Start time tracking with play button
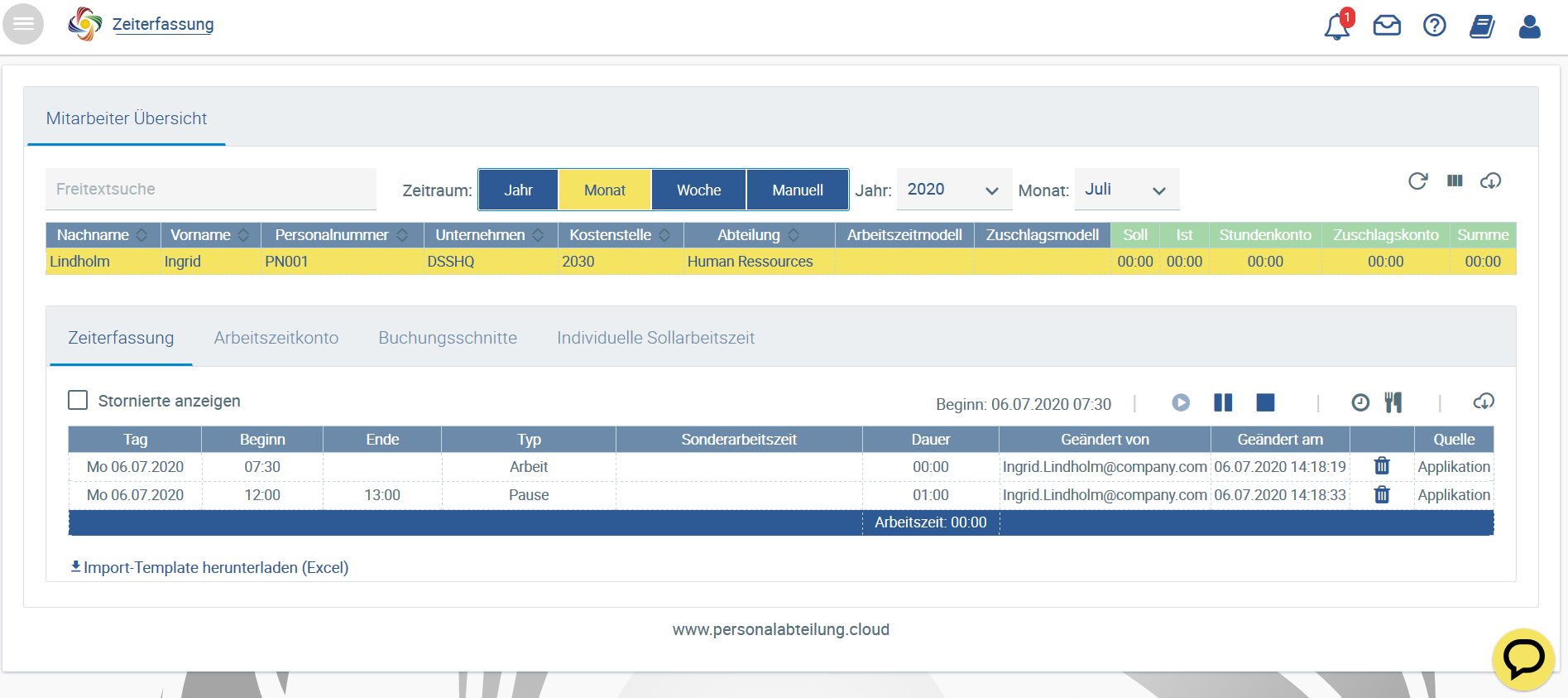 (x=1181, y=402)
